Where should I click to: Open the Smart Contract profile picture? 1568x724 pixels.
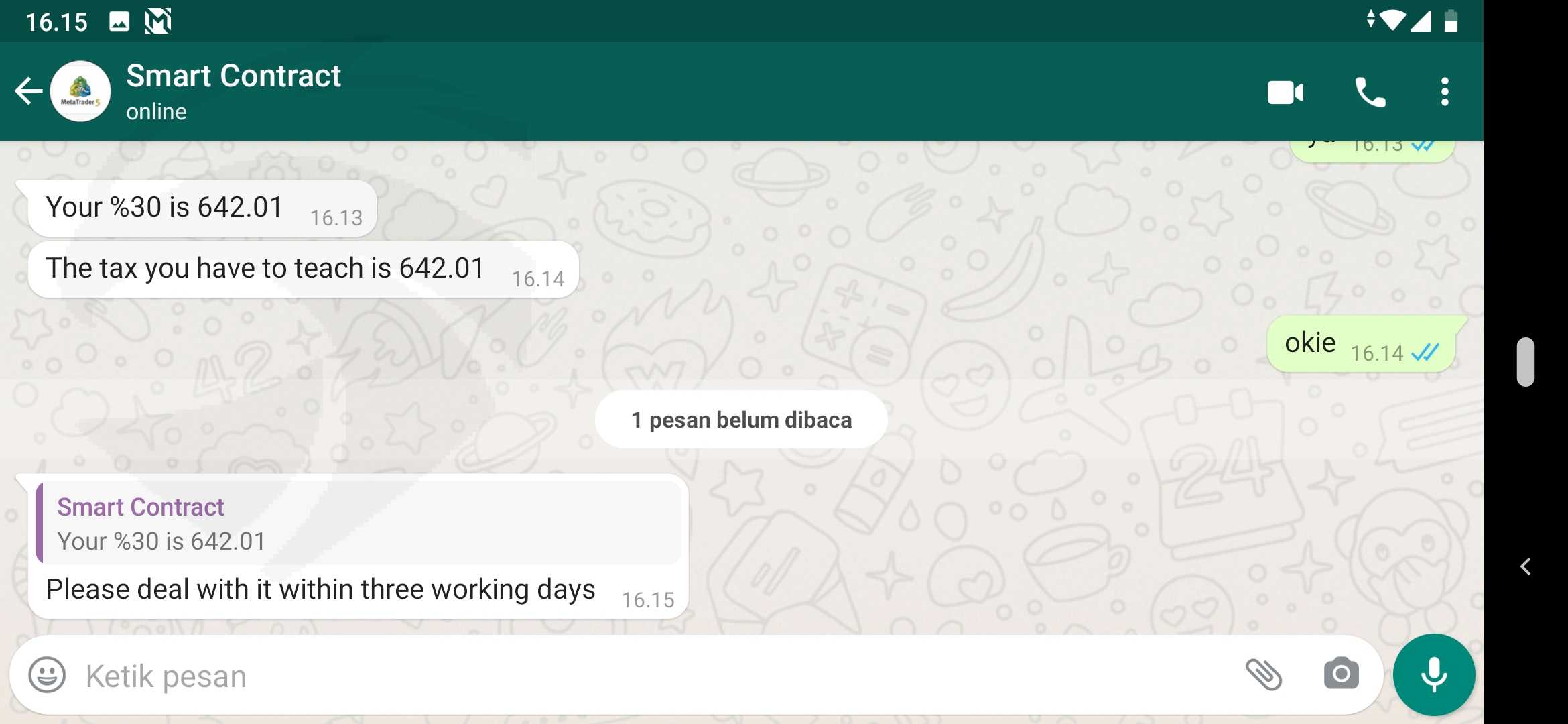click(x=80, y=91)
